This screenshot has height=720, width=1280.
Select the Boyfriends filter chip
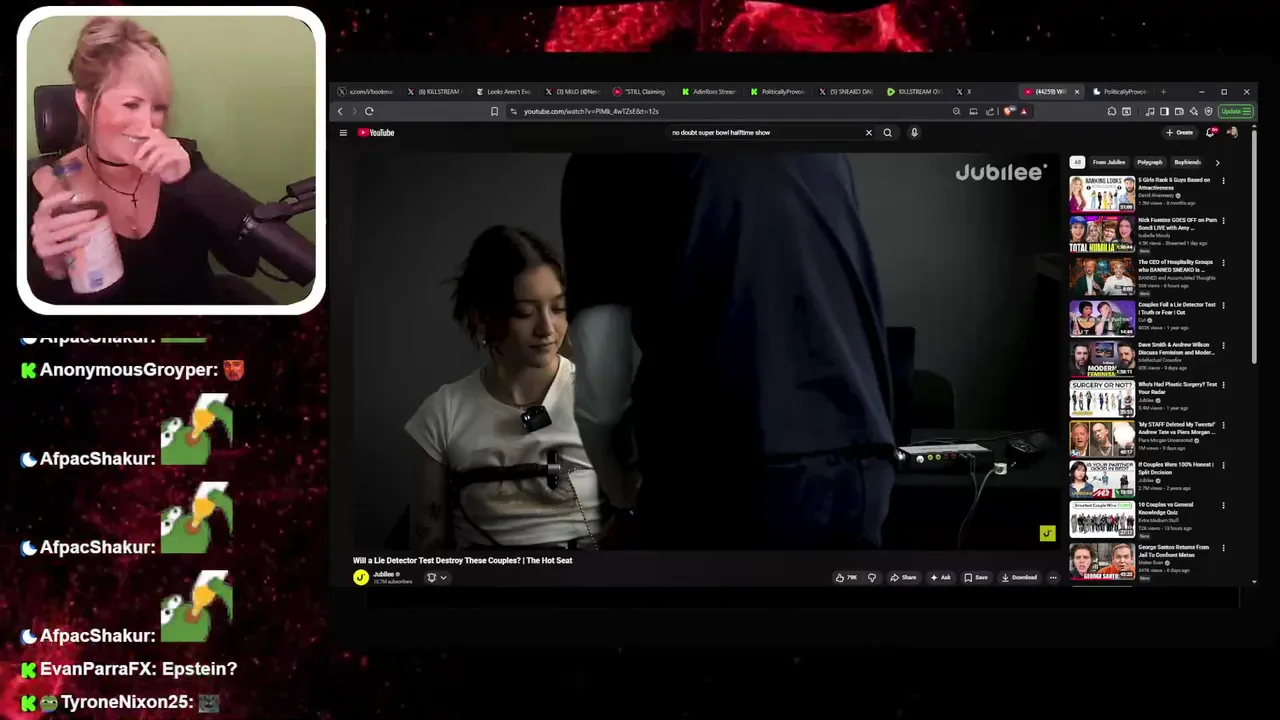point(1187,162)
